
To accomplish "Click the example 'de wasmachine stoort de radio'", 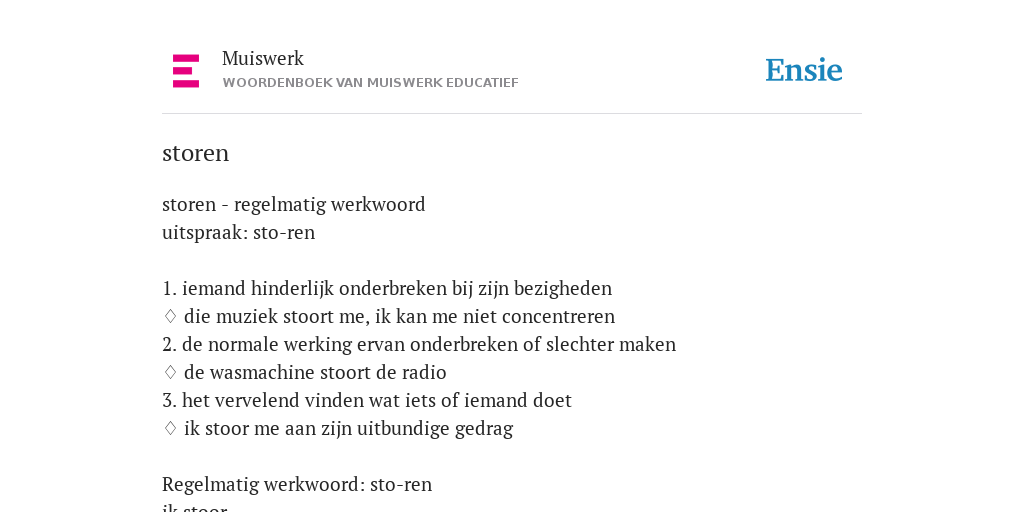I will [315, 373].
